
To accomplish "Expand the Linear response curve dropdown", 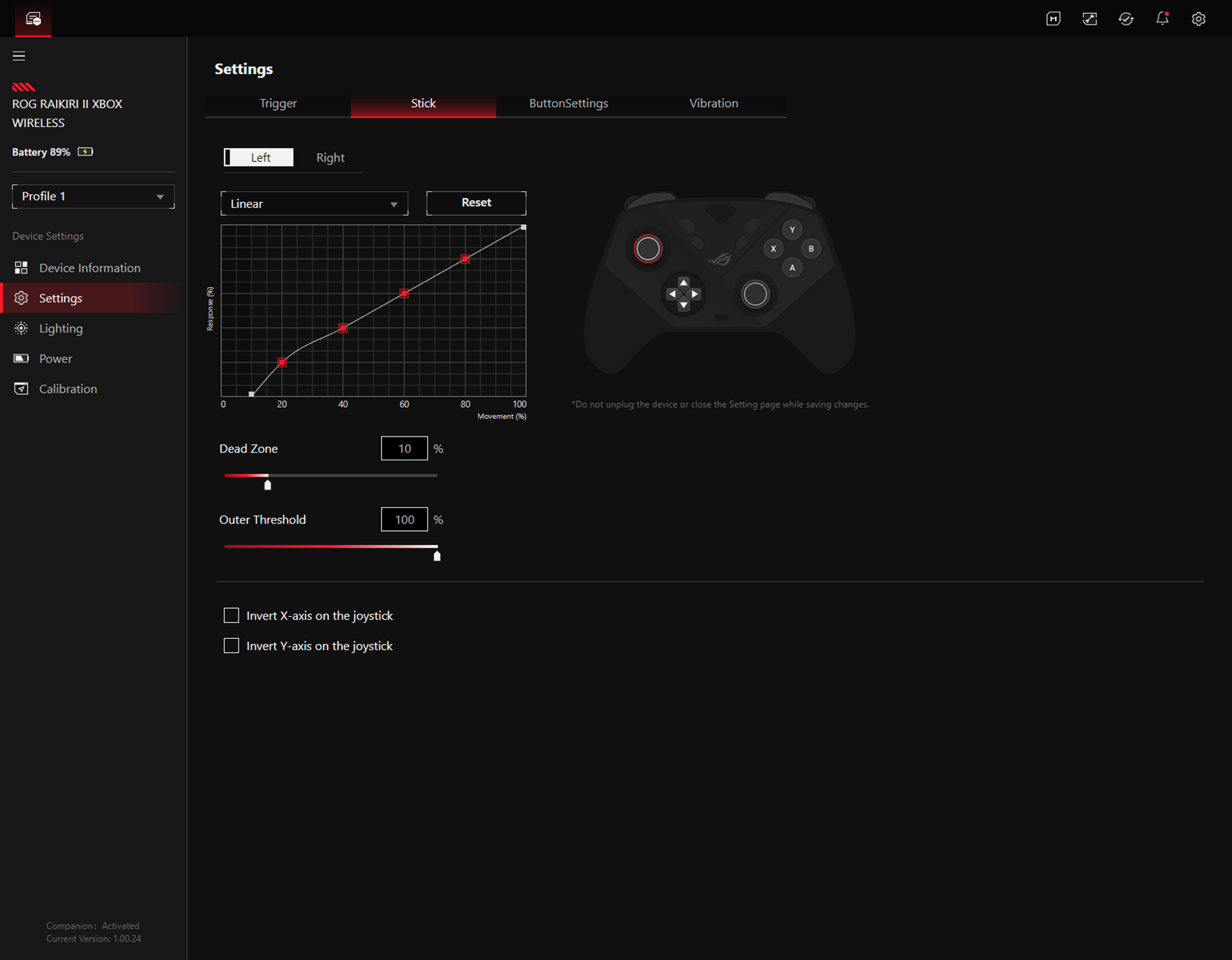I will coord(314,204).
